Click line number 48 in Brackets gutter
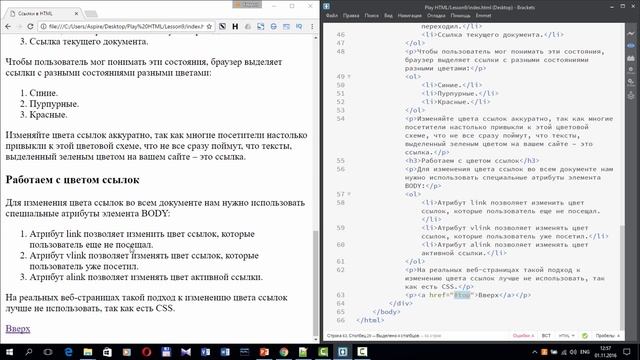This screenshot has height=360, width=640. (x=340, y=51)
